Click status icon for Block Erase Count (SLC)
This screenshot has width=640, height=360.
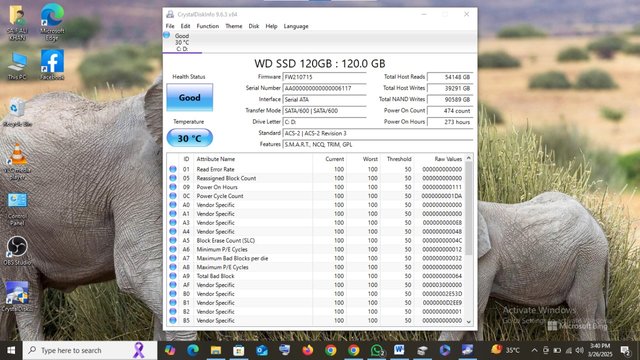coord(173,240)
